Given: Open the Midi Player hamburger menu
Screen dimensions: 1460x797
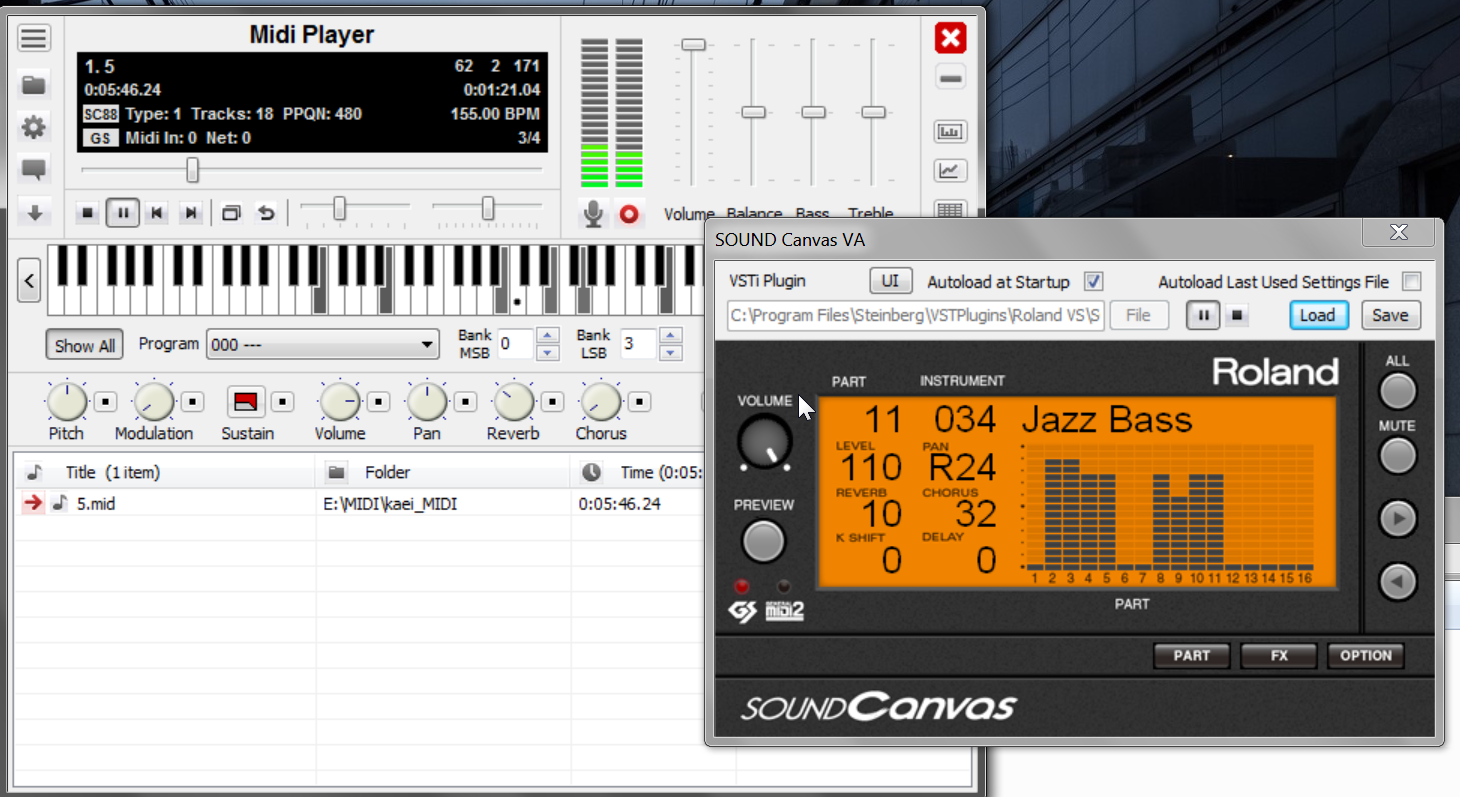Looking at the screenshot, I should (33, 39).
